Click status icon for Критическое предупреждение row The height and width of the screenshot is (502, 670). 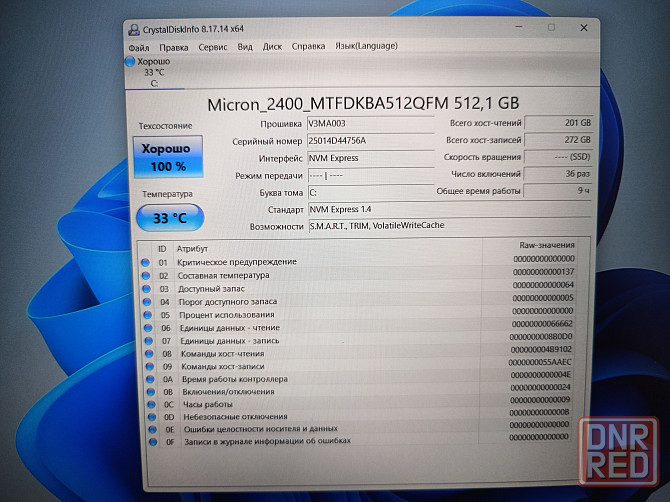coord(145,261)
